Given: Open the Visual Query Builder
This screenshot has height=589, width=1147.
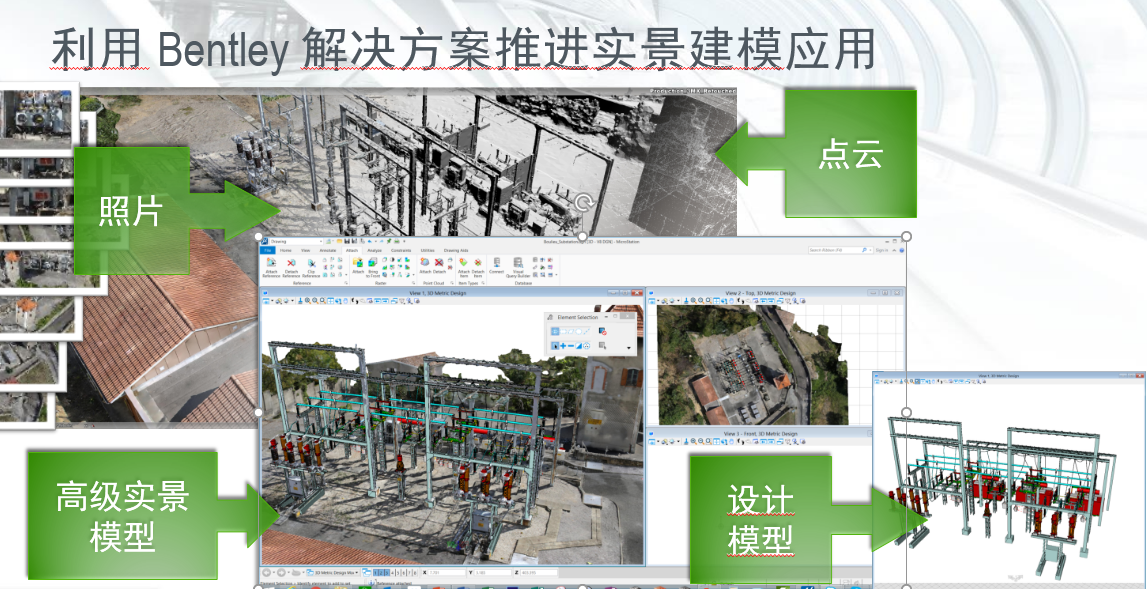Looking at the screenshot, I should click(518, 267).
